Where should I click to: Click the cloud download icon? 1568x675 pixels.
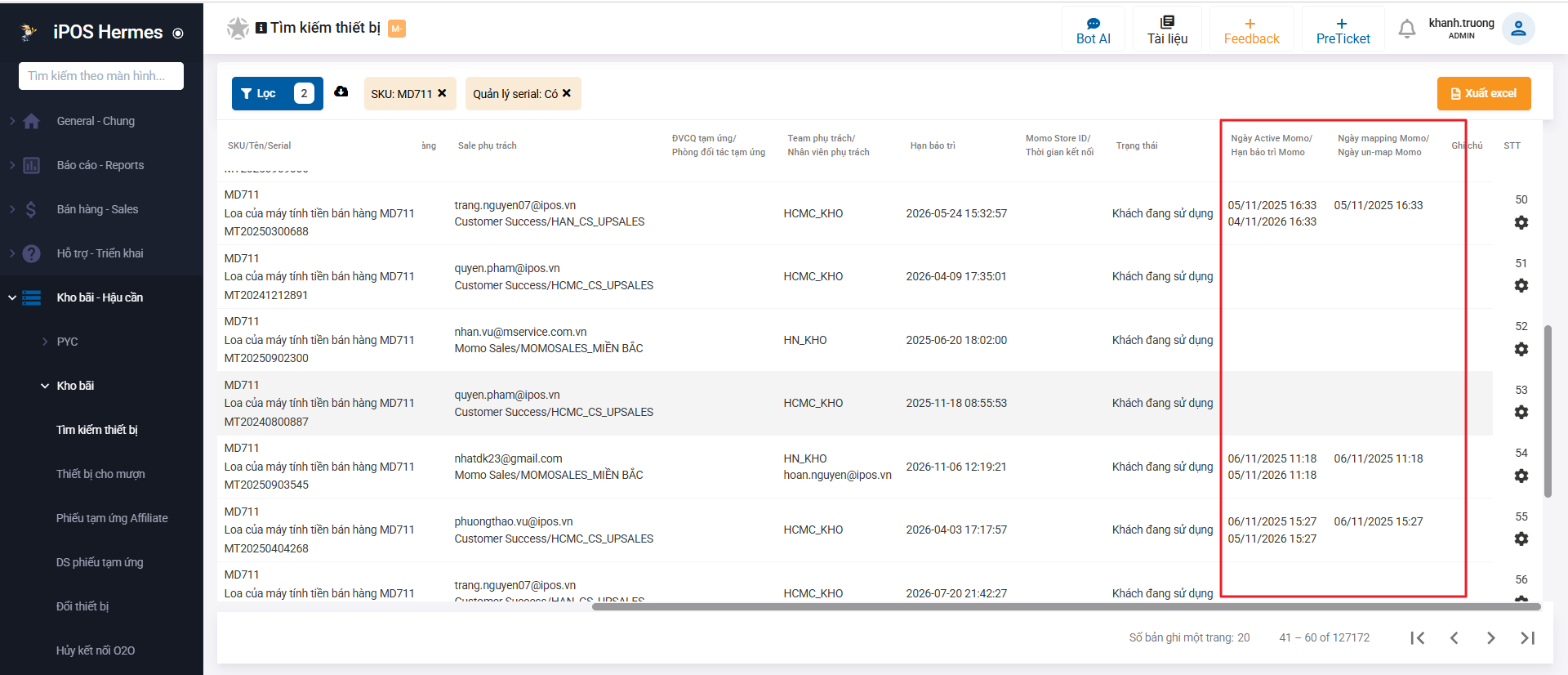[341, 92]
